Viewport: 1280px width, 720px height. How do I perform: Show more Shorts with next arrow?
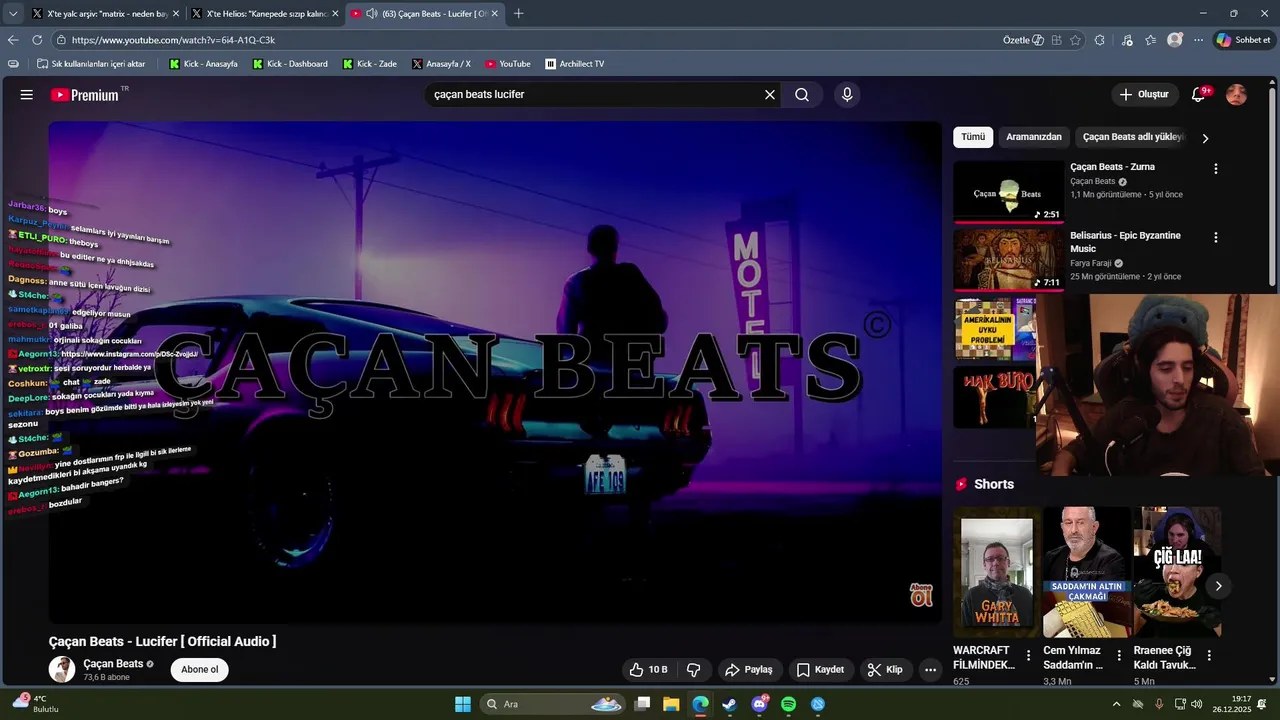[x=1218, y=586]
